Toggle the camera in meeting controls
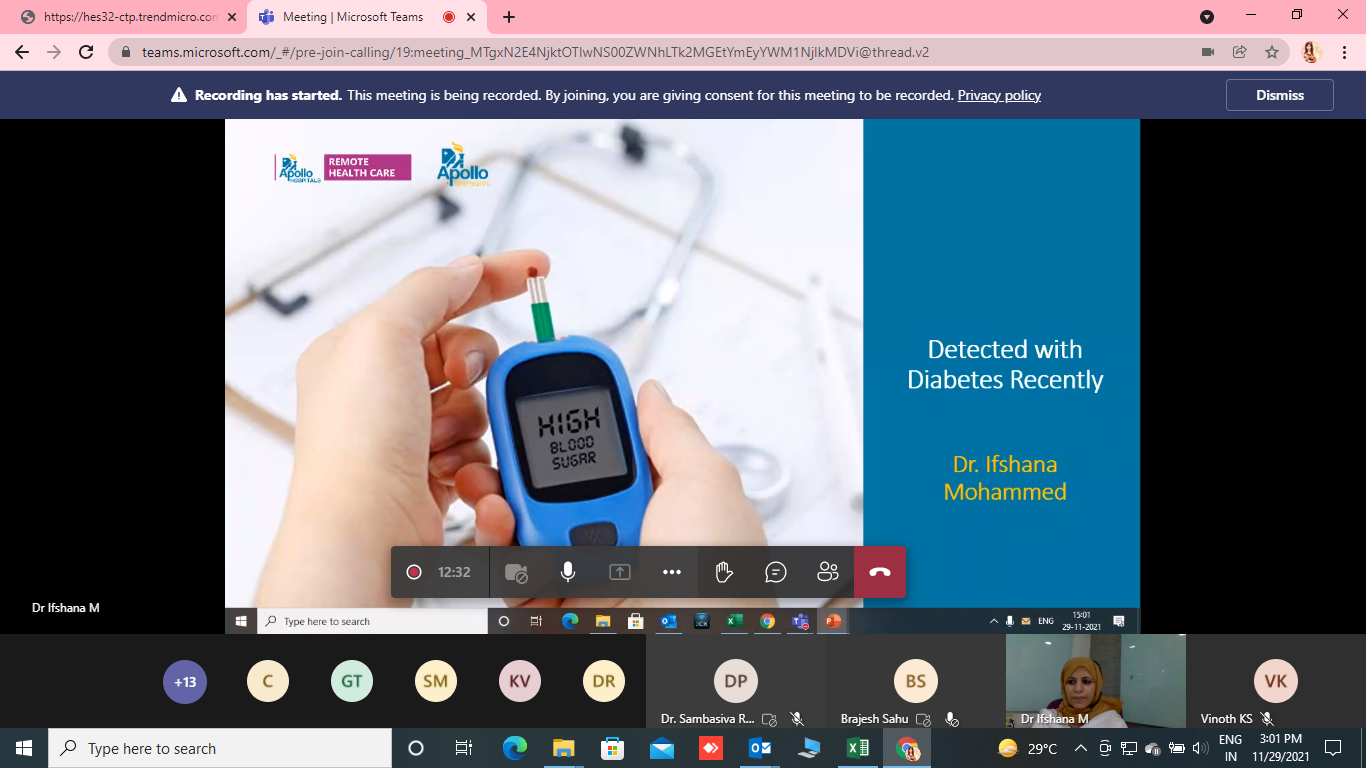Screen dimensions: 1366x768 point(516,572)
